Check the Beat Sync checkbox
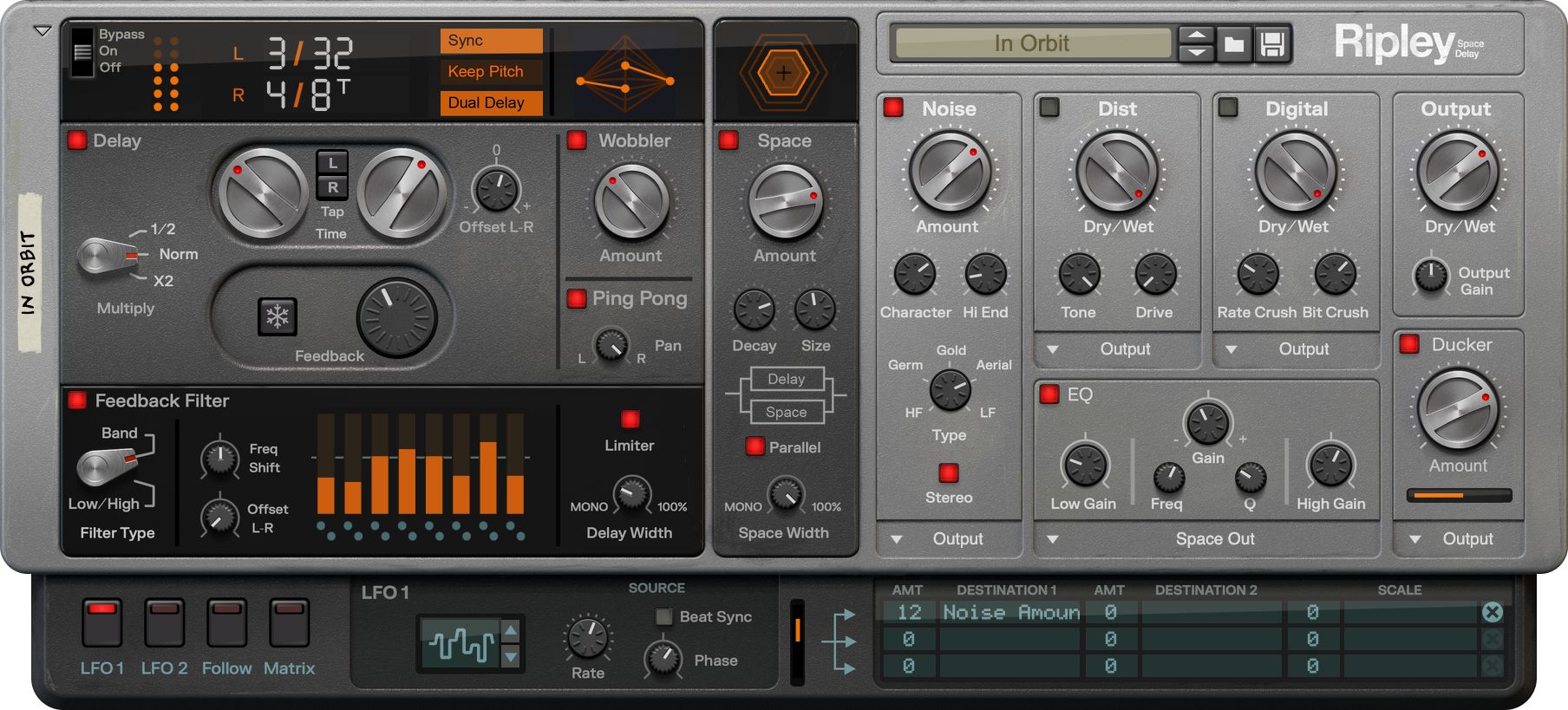The width and height of the screenshot is (1568, 710). [664, 616]
